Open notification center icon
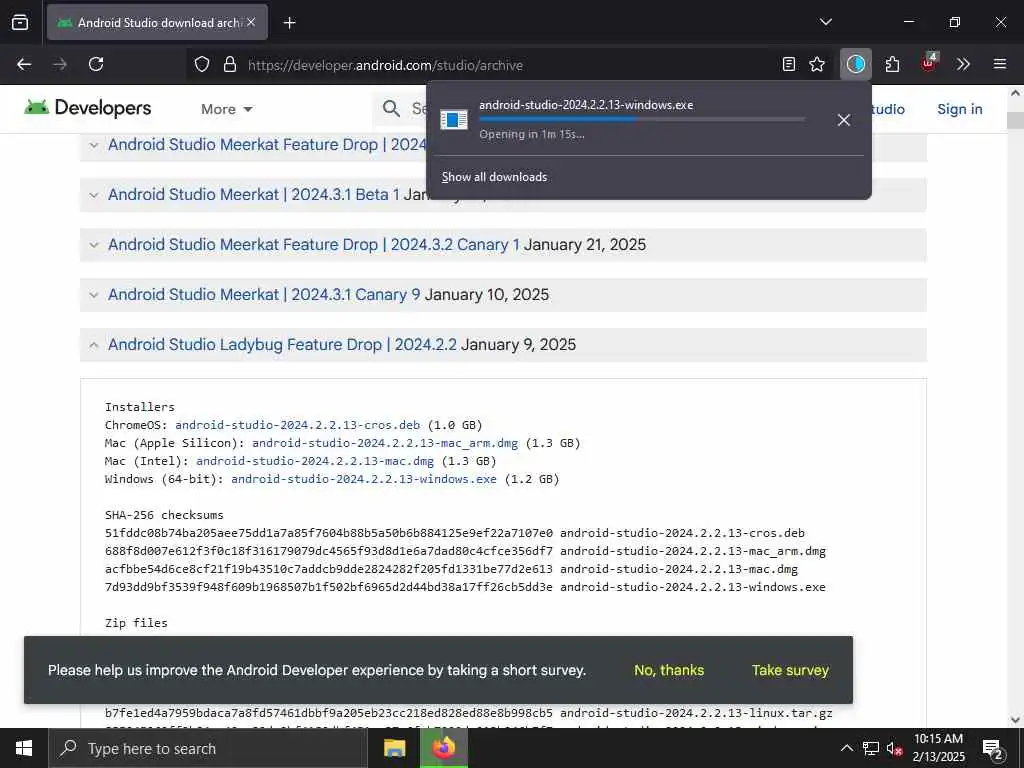The image size is (1024, 768). [x=992, y=750]
